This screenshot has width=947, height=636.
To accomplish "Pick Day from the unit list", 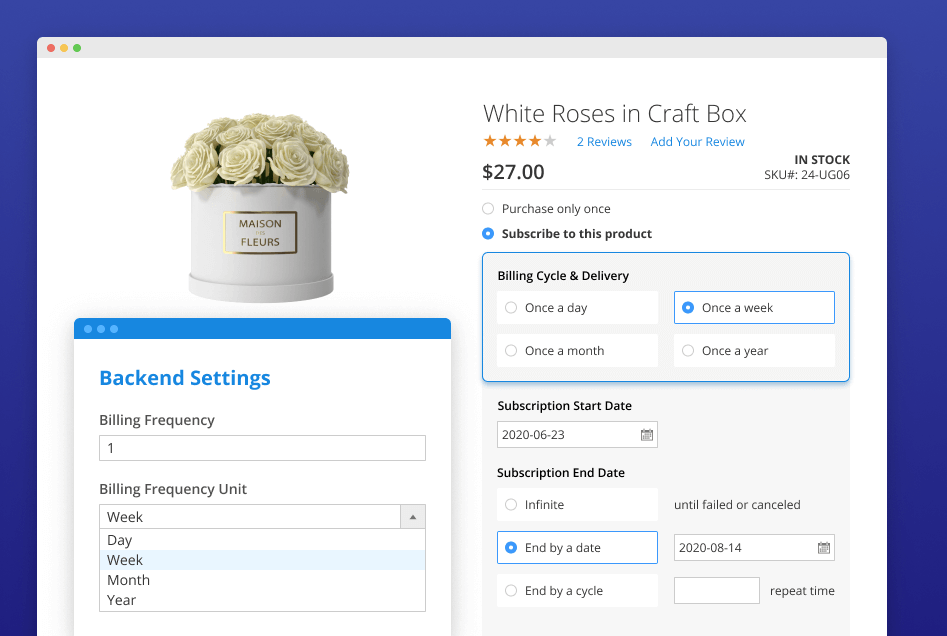I will [120, 540].
